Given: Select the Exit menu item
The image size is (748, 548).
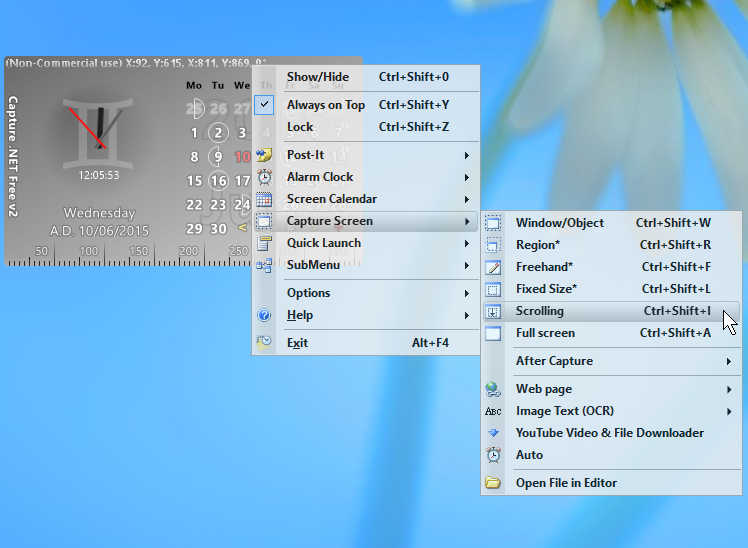Looking at the screenshot, I should (x=366, y=343).
